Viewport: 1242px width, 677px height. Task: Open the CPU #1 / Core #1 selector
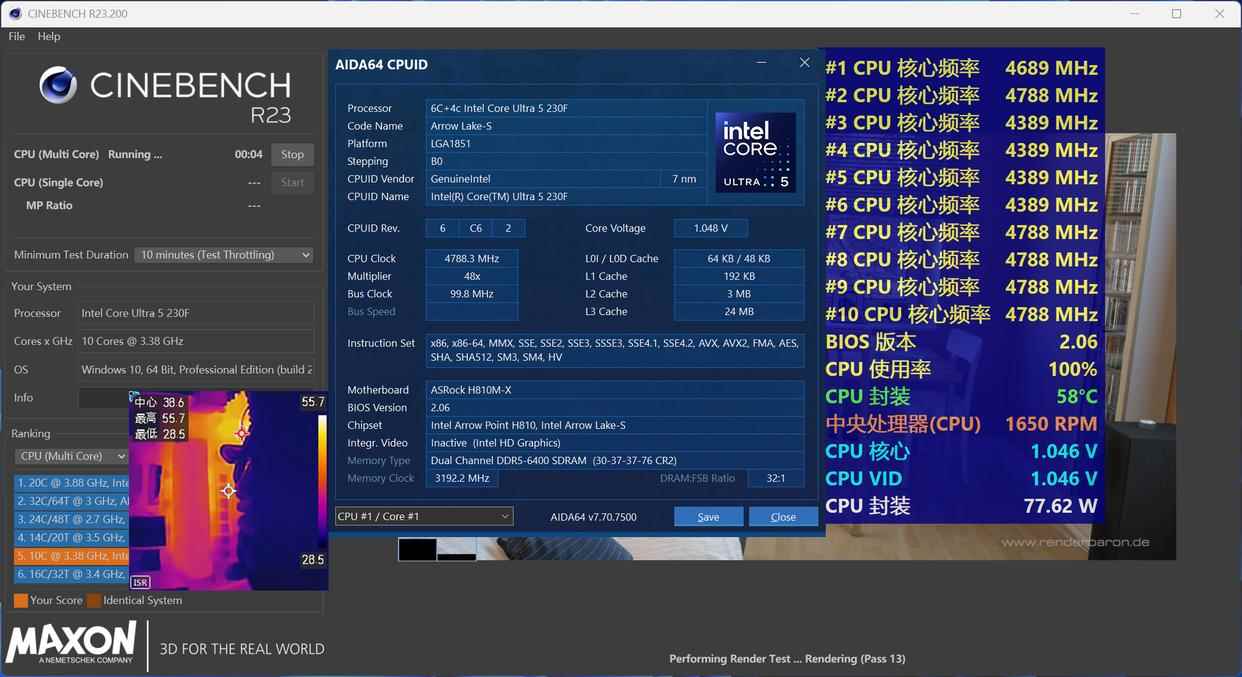coord(424,516)
